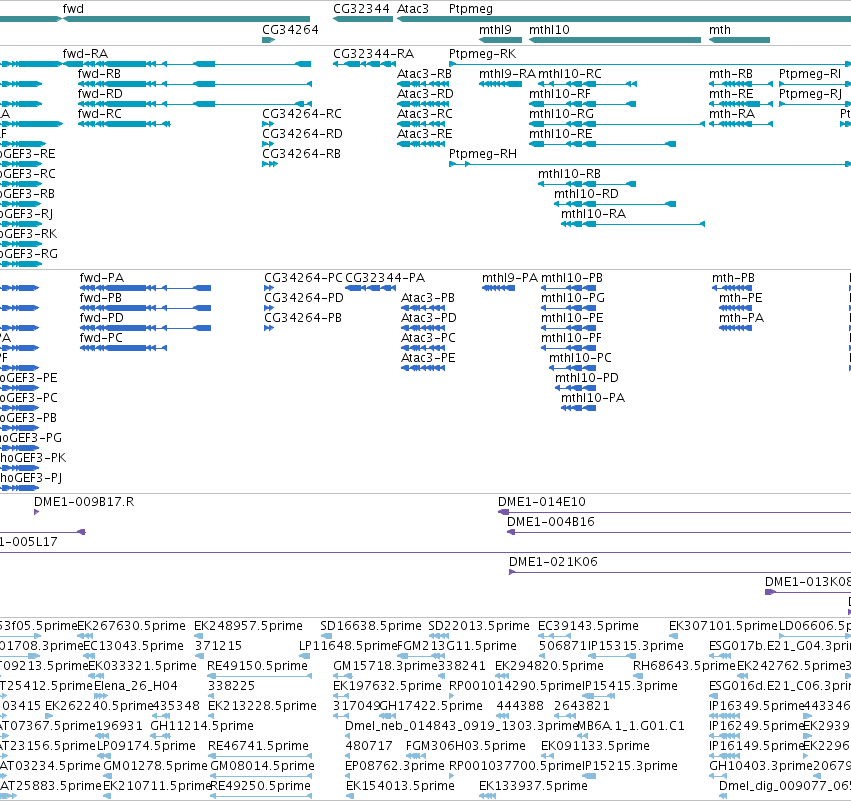The image size is (851, 801).
Task: Open transcript fwd-RA label
Action: (x=85, y=54)
